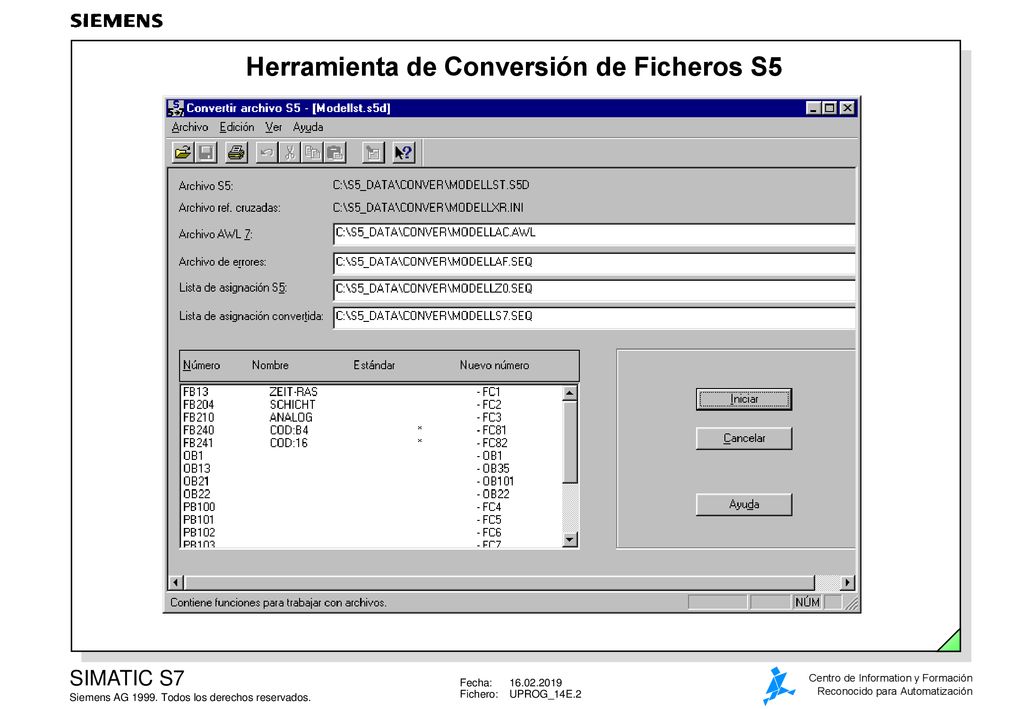Click the cross-reference path MODELLXR.INI

pyautogui.click(x=428, y=208)
